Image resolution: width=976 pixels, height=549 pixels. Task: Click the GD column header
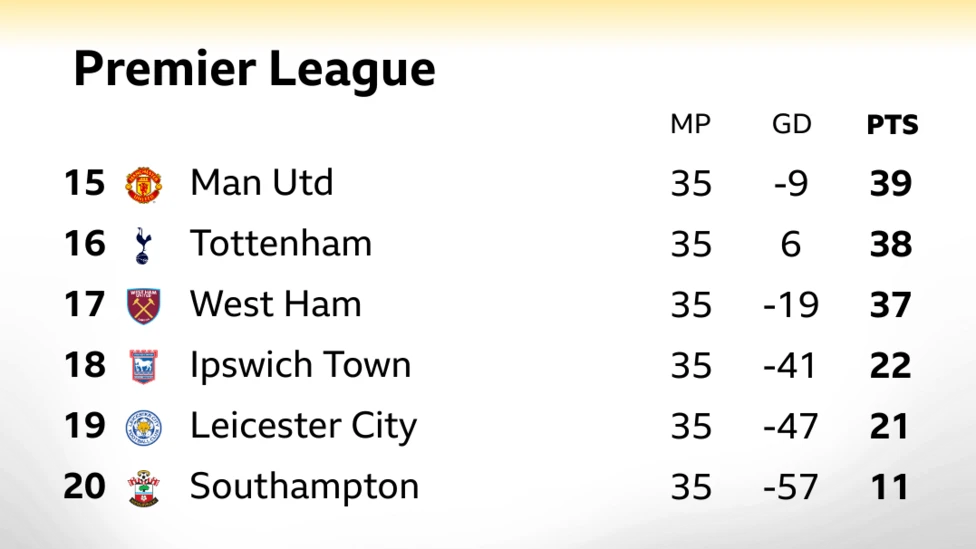[792, 124]
